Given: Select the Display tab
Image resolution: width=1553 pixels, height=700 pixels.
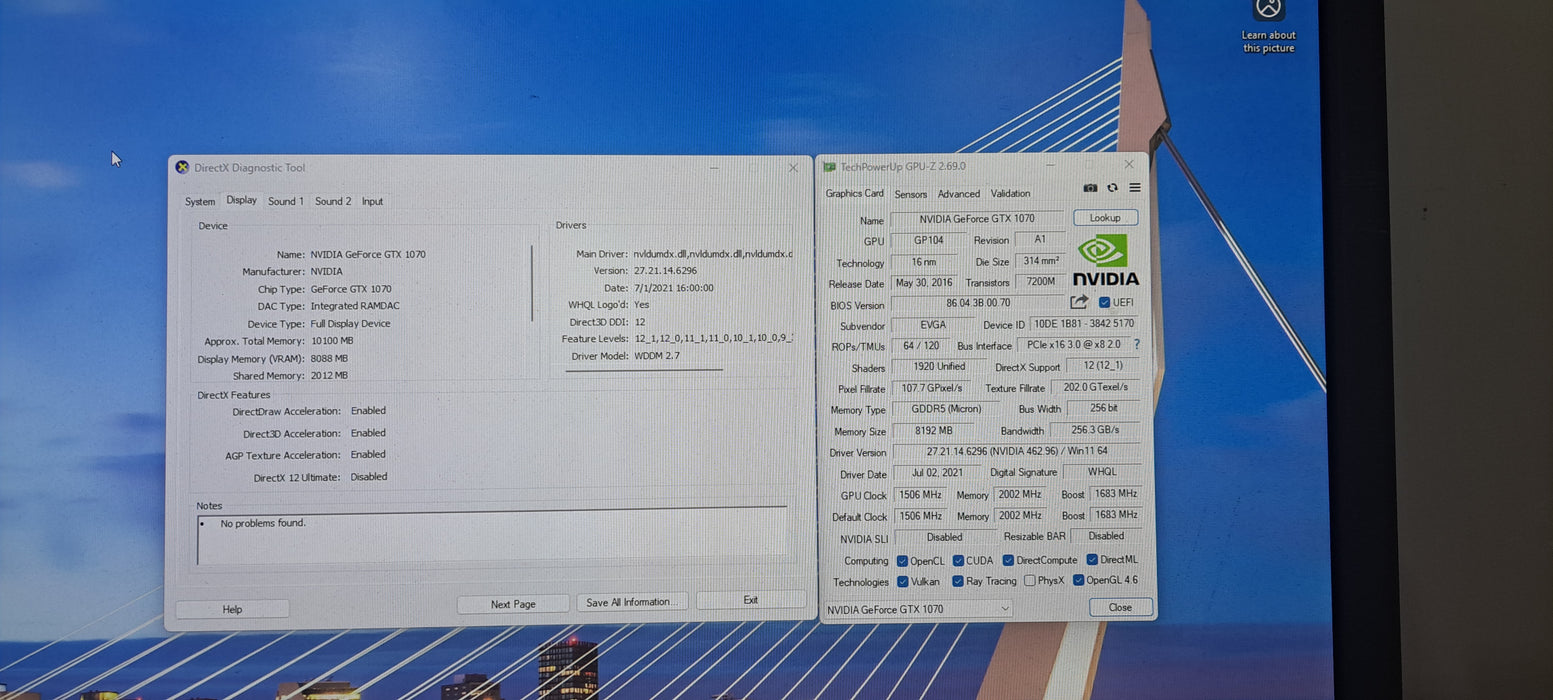Looking at the screenshot, I should pos(241,200).
